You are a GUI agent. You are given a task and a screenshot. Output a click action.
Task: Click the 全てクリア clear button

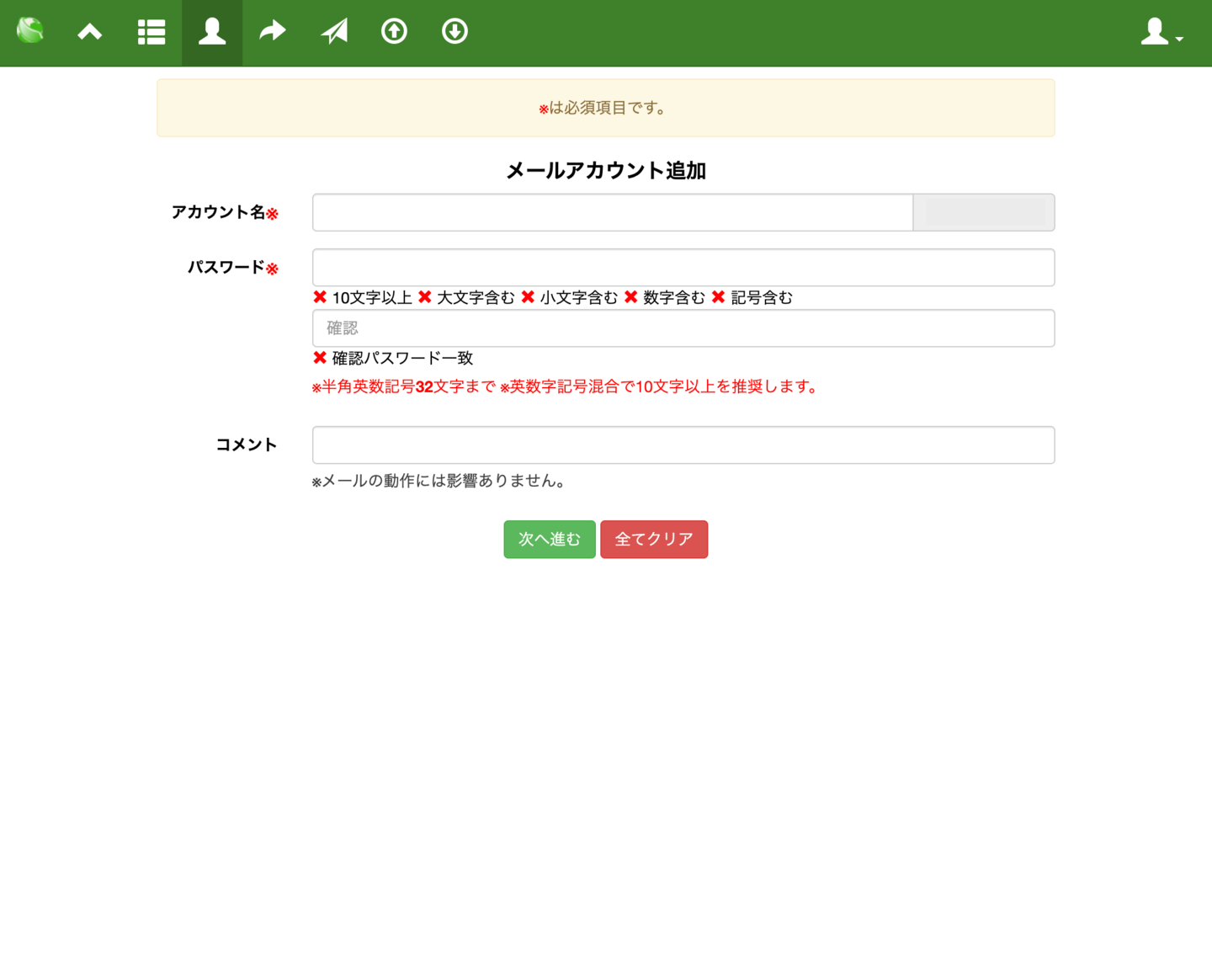point(654,539)
